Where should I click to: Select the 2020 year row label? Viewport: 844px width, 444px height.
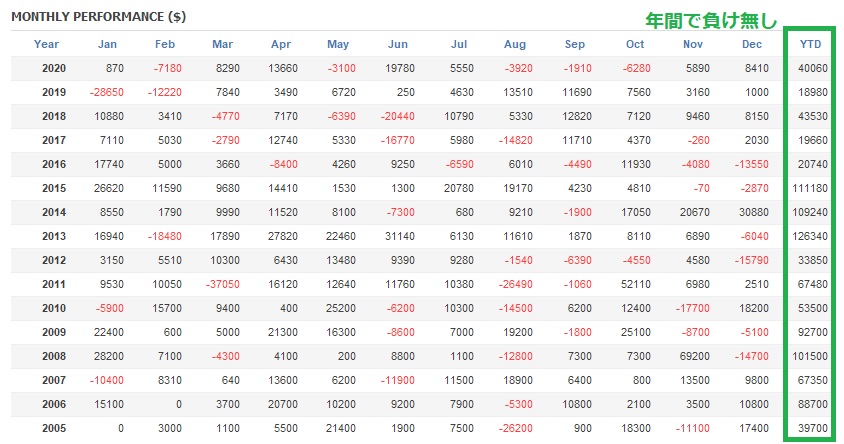(54, 68)
